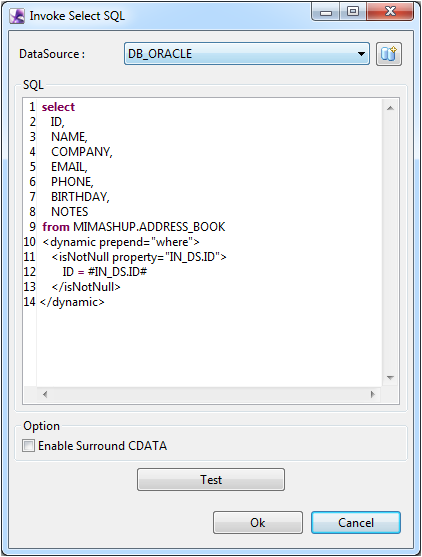Confirm with the Ok button
422x557 pixels.
[258, 523]
